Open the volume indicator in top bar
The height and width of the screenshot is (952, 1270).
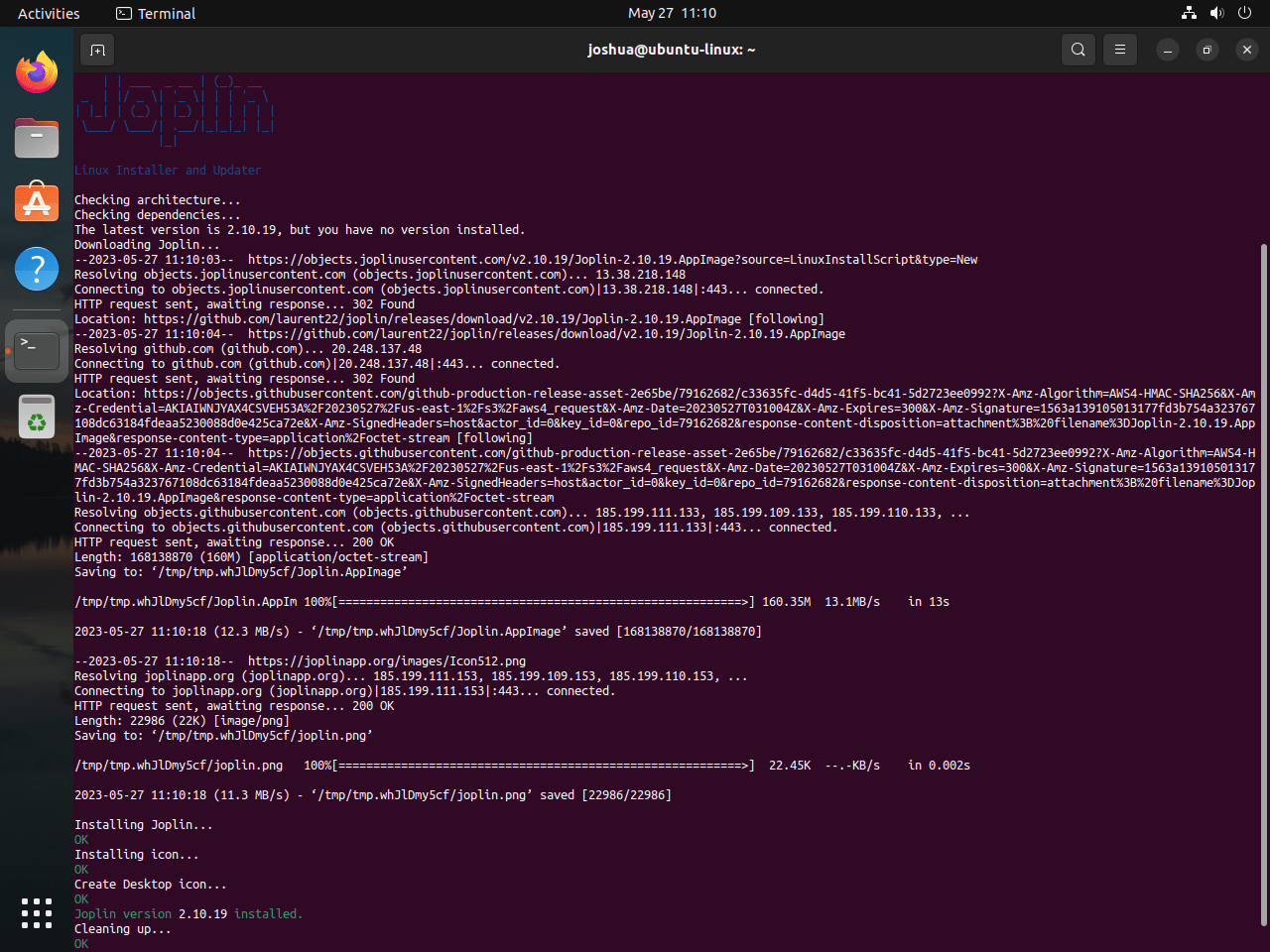[x=1216, y=13]
